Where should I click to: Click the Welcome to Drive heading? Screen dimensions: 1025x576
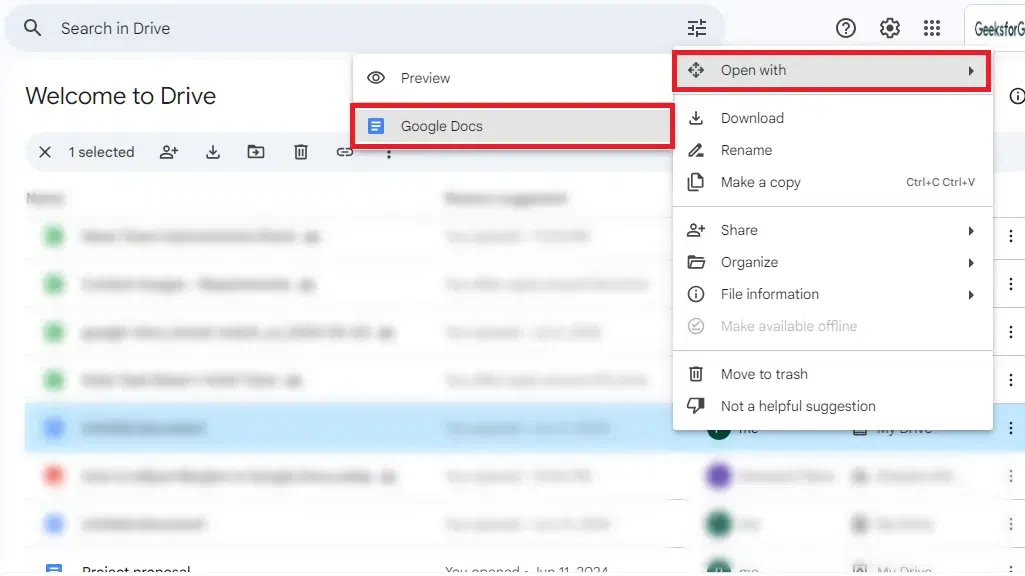point(120,96)
